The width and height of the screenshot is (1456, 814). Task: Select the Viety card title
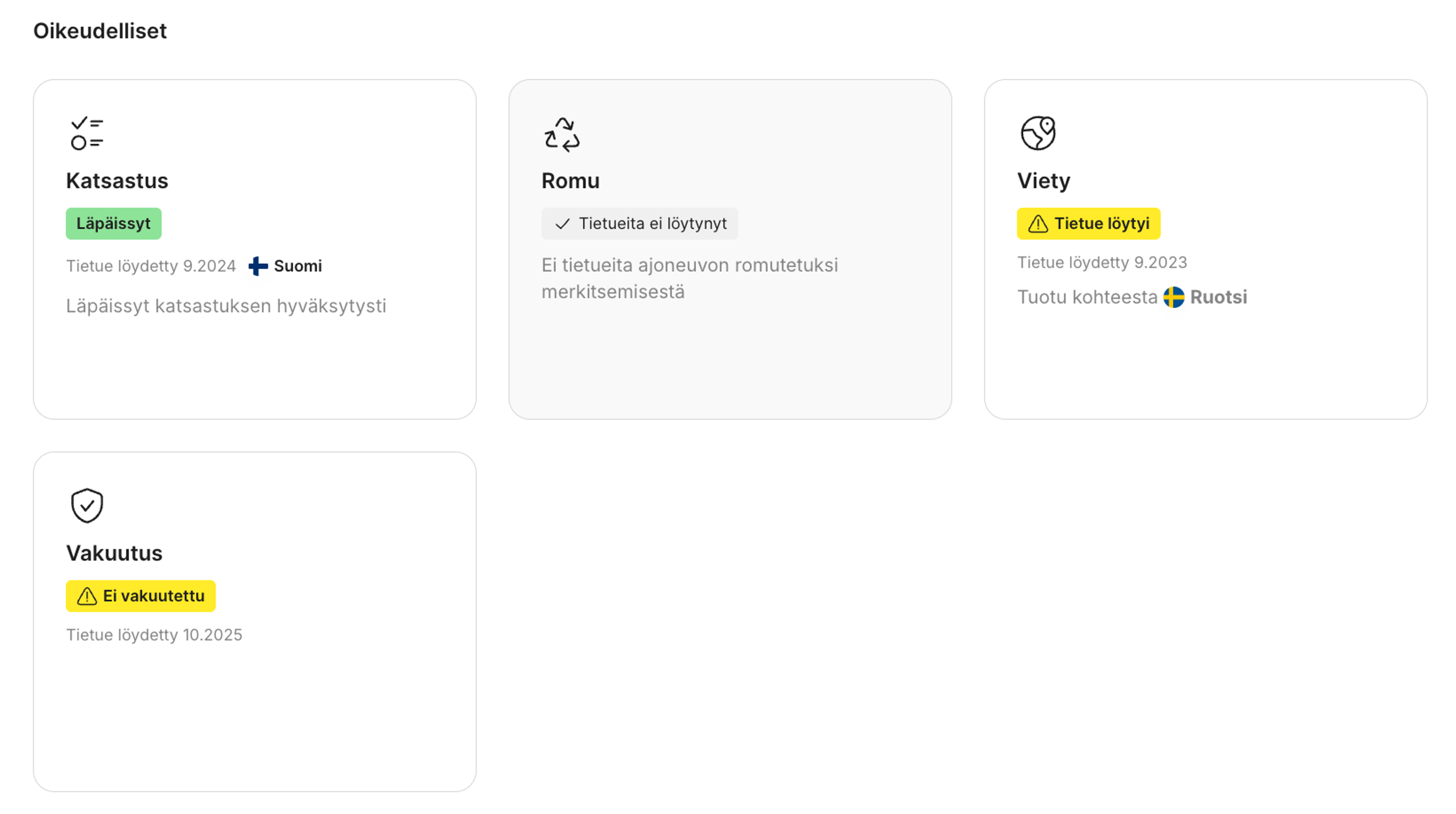pos(1043,181)
